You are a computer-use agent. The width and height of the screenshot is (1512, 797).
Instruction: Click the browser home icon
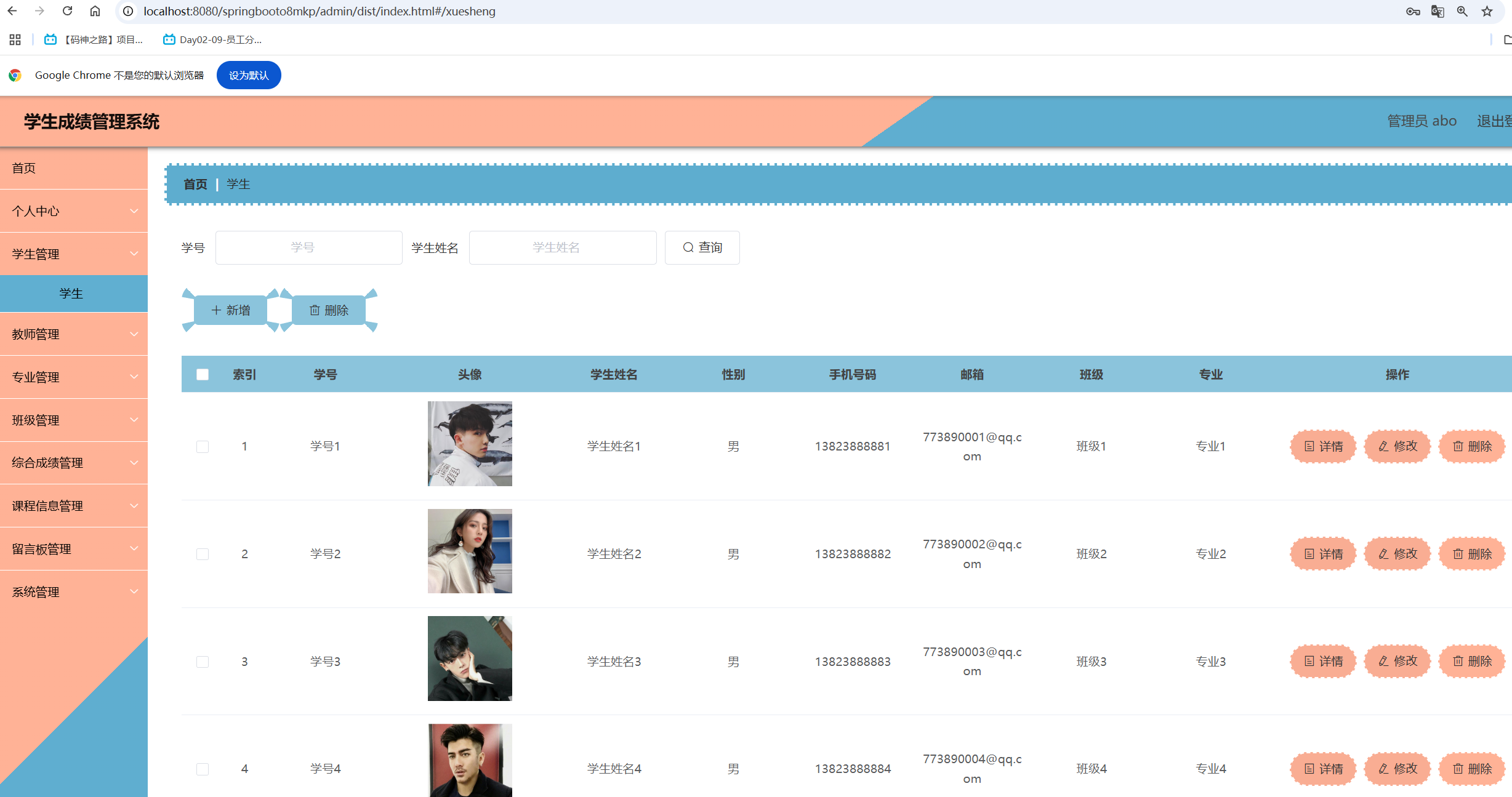tap(95, 11)
